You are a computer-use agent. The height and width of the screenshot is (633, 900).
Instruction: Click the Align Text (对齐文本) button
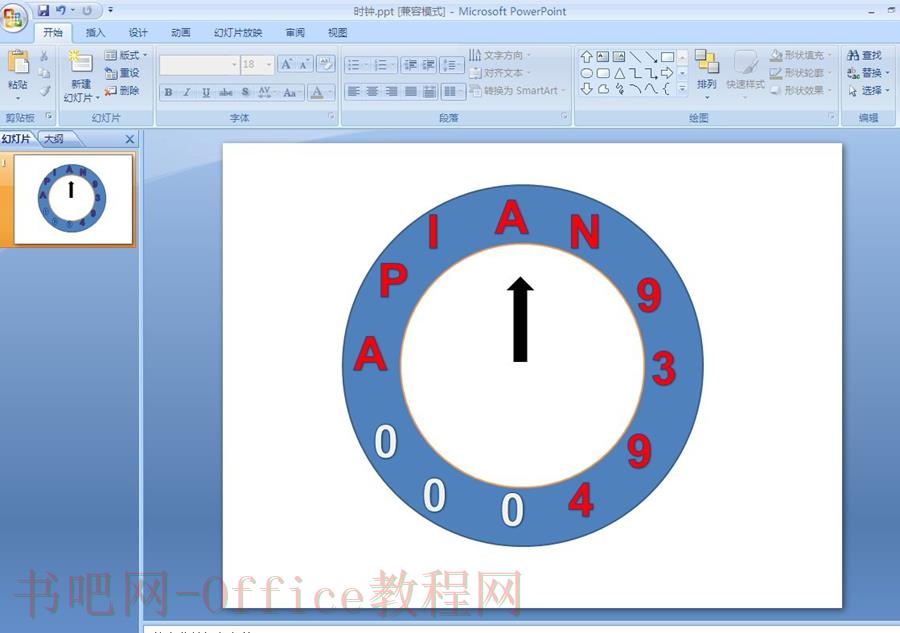pos(500,73)
